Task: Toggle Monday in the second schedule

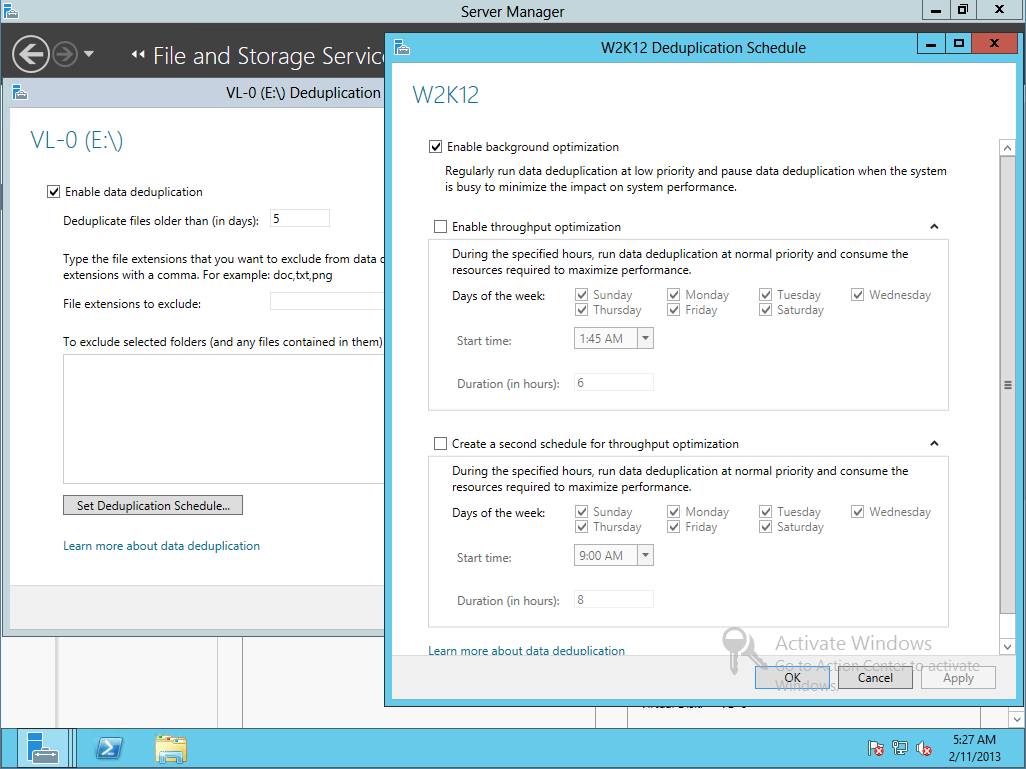Action: (673, 511)
